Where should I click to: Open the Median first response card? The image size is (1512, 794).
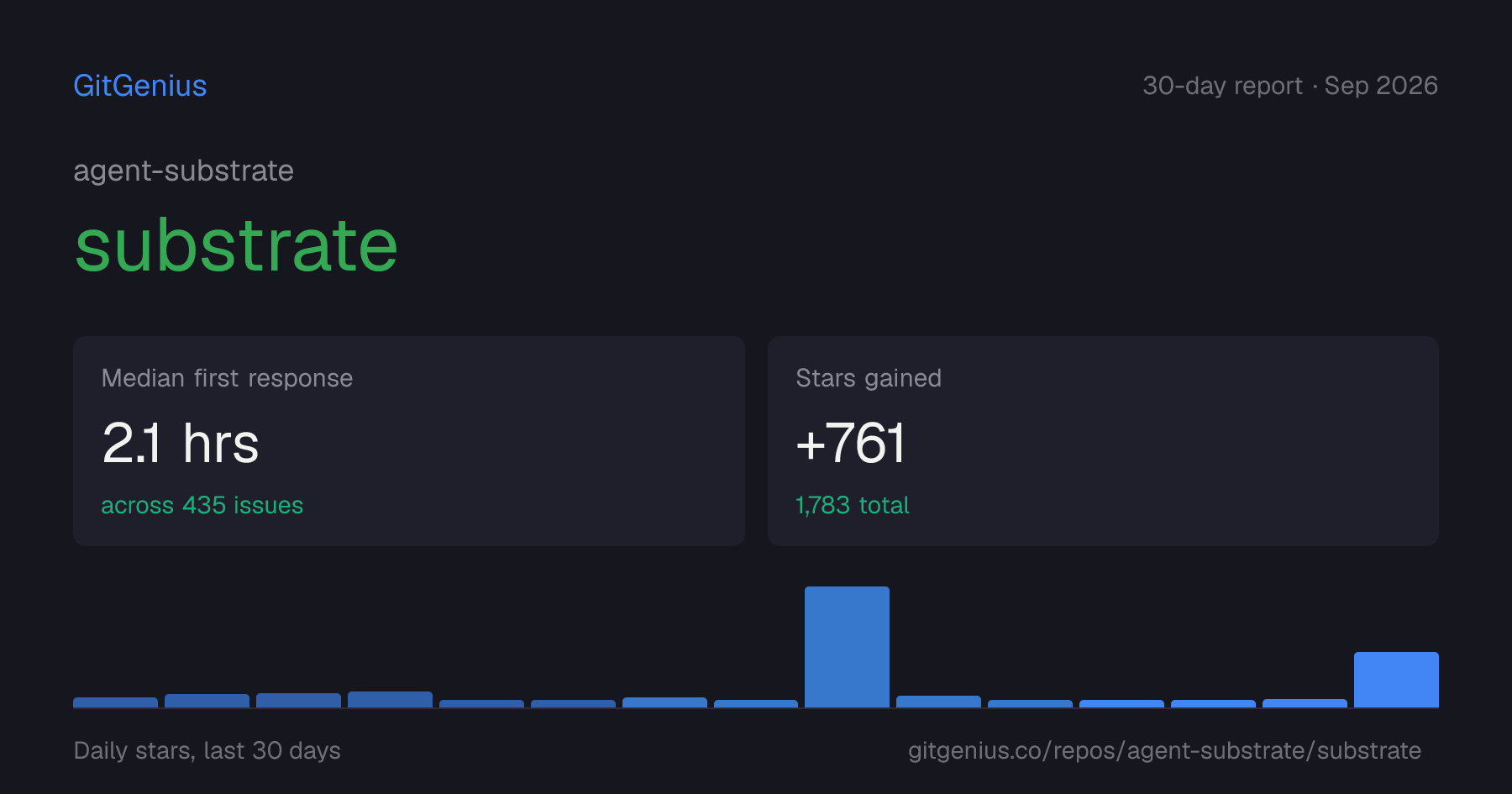click(409, 441)
